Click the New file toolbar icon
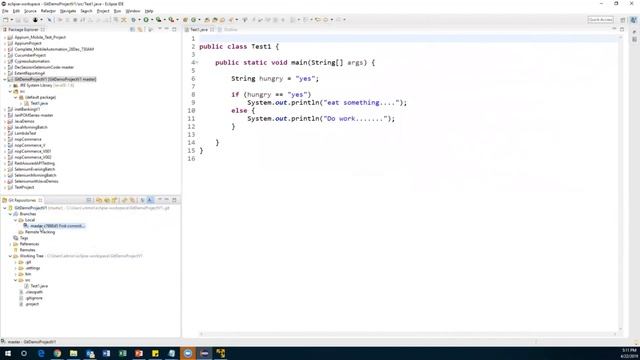 [x=6, y=20]
